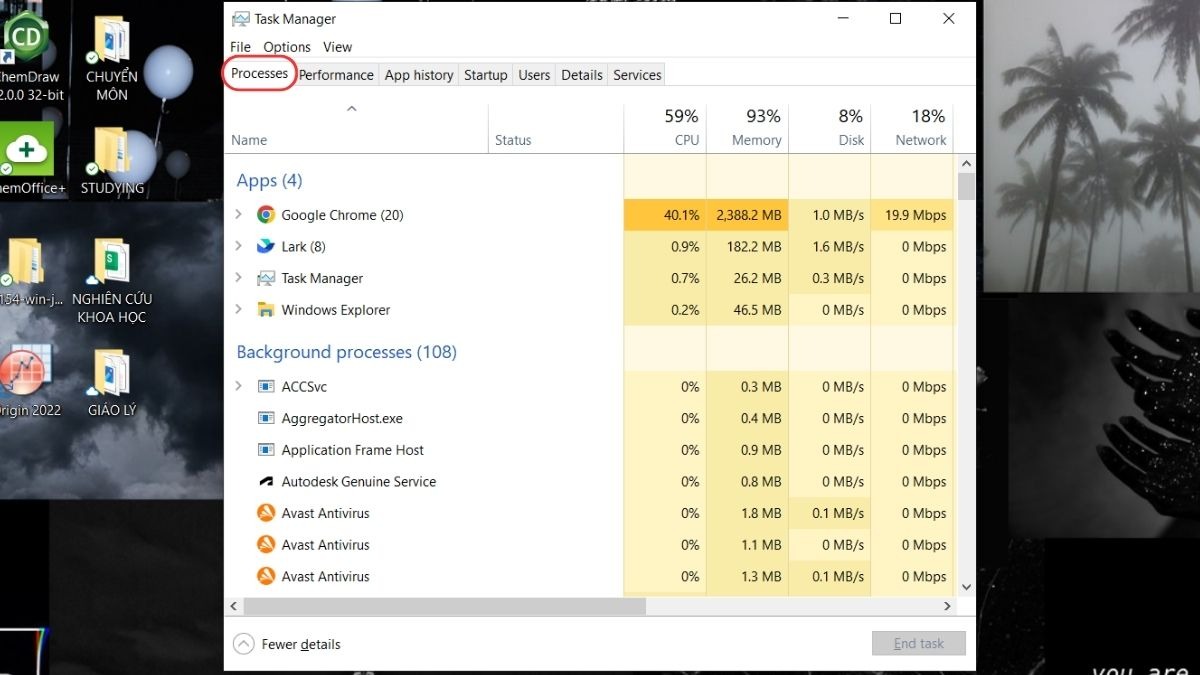The image size is (1200, 675).
Task: Switch to the Services tab
Action: (x=637, y=75)
